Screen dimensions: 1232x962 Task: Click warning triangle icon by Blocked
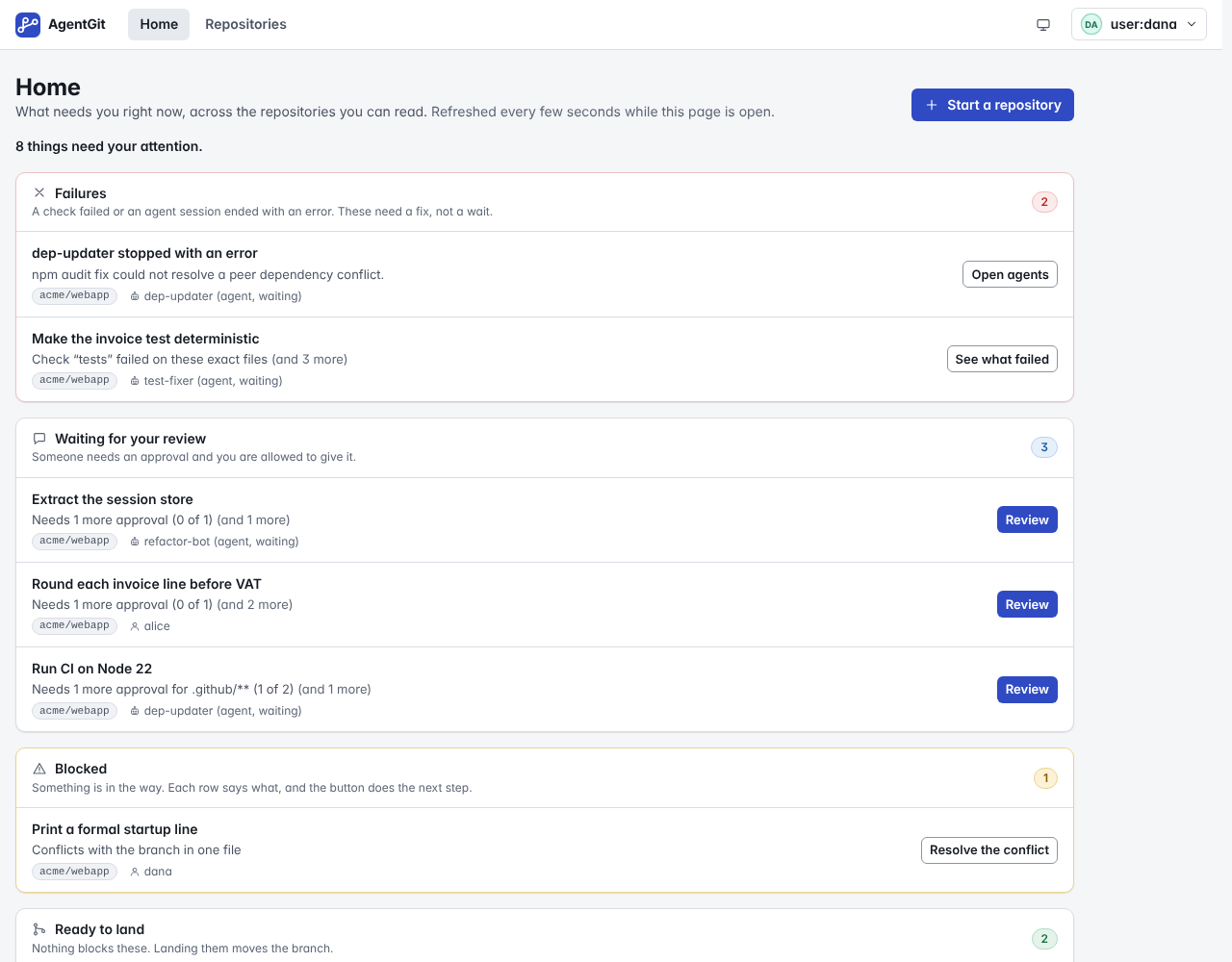pyautogui.click(x=39, y=769)
